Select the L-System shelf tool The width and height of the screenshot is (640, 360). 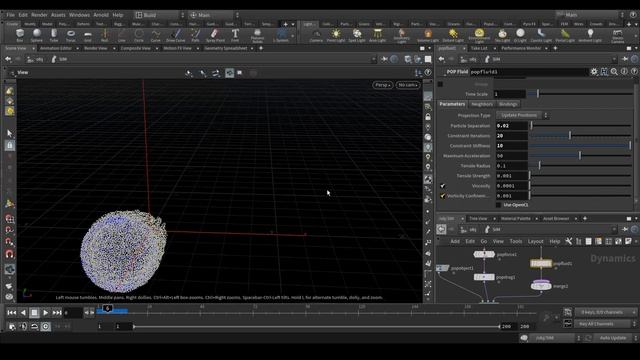[281, 35]
